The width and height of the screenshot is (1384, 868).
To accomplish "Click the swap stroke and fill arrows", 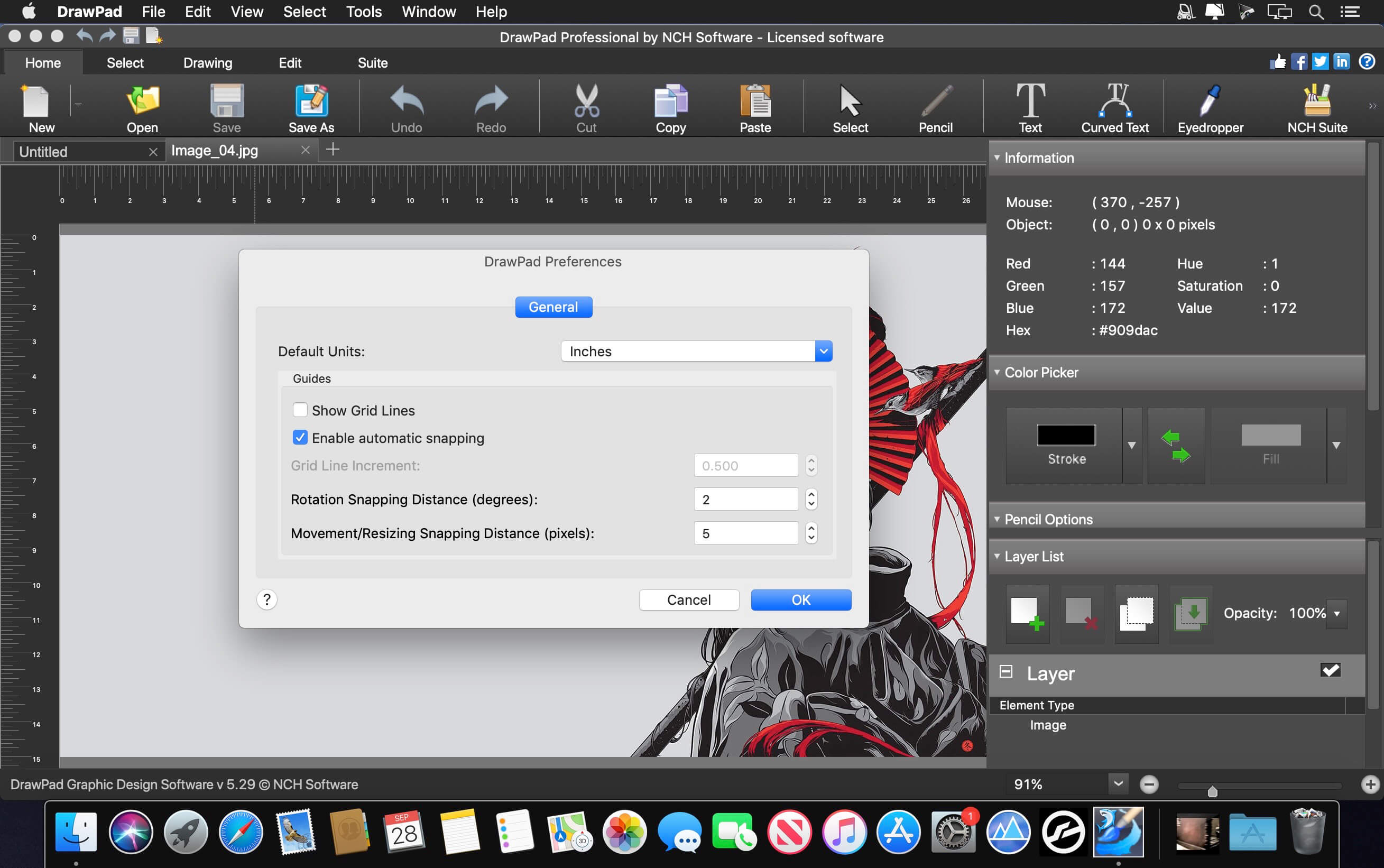I will [x=1176, y=446].
